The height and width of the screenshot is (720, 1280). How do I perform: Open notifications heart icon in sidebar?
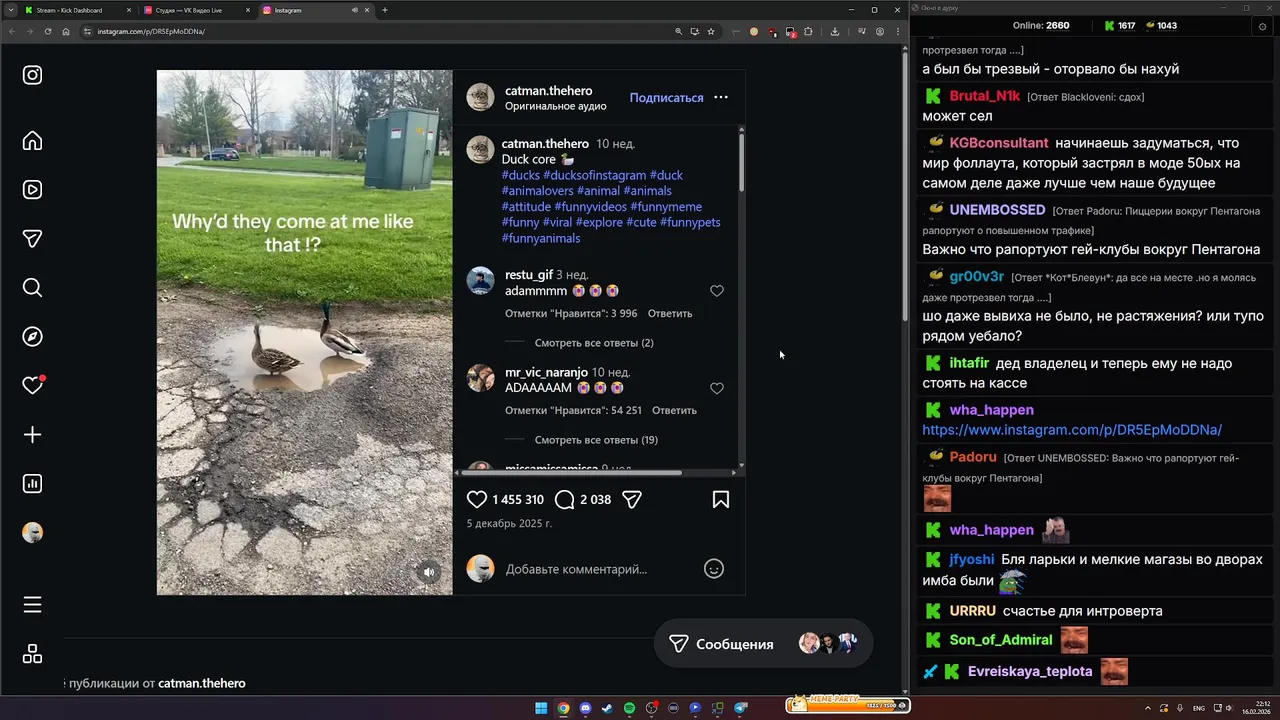pos(33,385)
